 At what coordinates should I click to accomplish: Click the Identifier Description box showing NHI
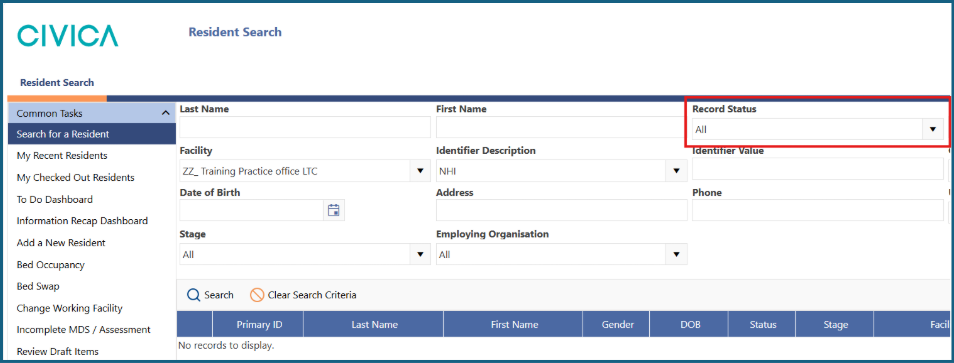click(x=562, y=171)
